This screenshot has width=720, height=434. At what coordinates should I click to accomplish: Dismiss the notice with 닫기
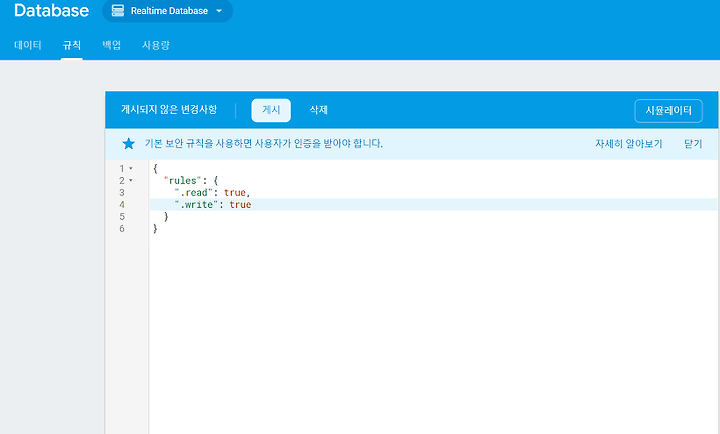(693, 144)
